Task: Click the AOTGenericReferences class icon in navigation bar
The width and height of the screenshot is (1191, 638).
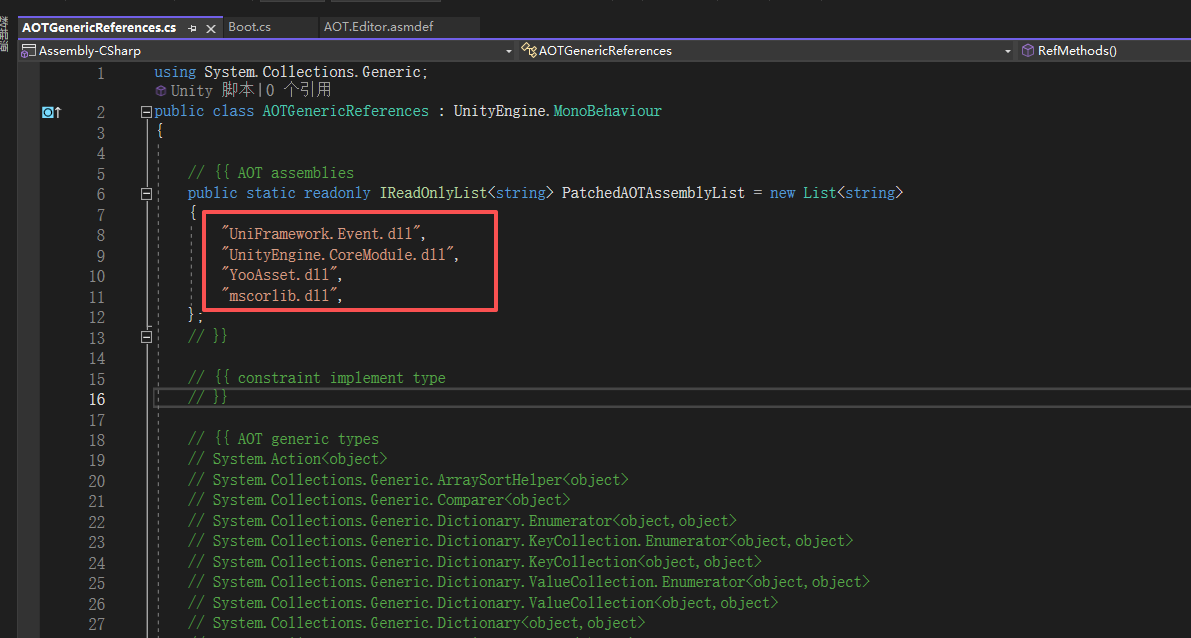Action: (529, 51)
